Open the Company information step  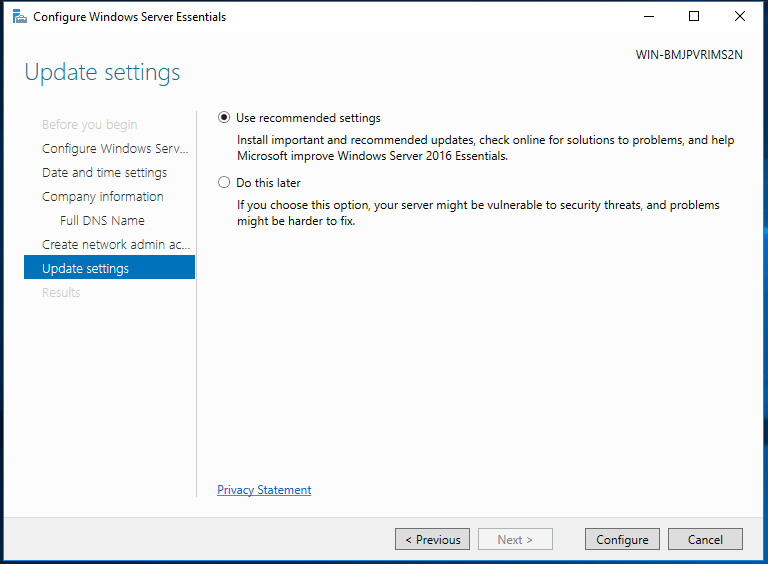tap(103, 196)
